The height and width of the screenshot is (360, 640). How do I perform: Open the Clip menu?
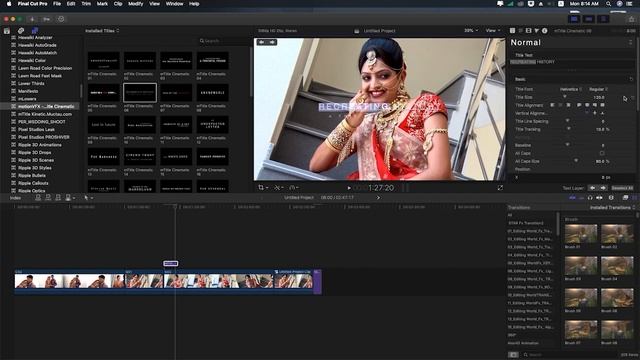point(118,4)
